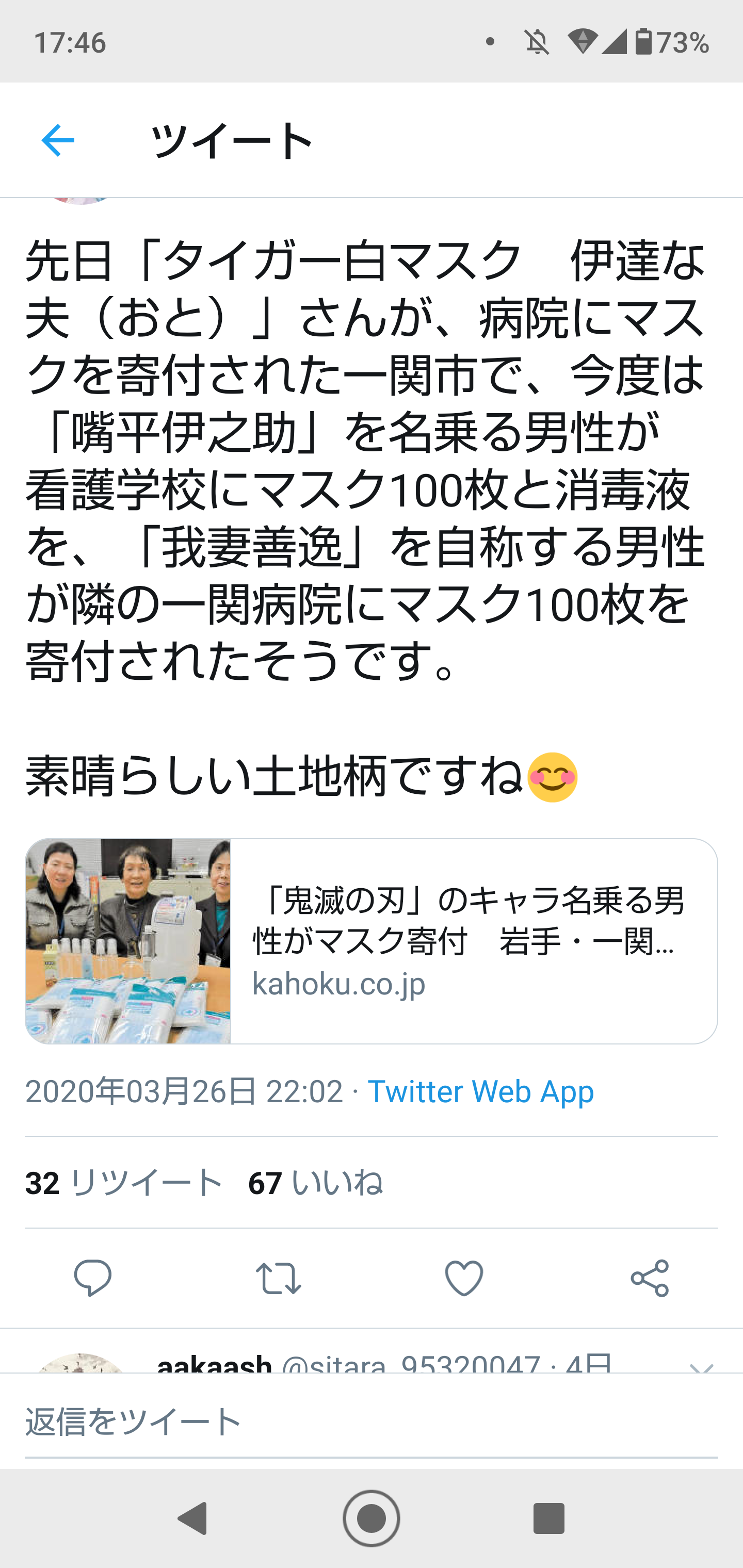Viewport: 743px width, 1568px height.
Task: Tap the retweet arrows icon
Action: [x=278, y=1278]
